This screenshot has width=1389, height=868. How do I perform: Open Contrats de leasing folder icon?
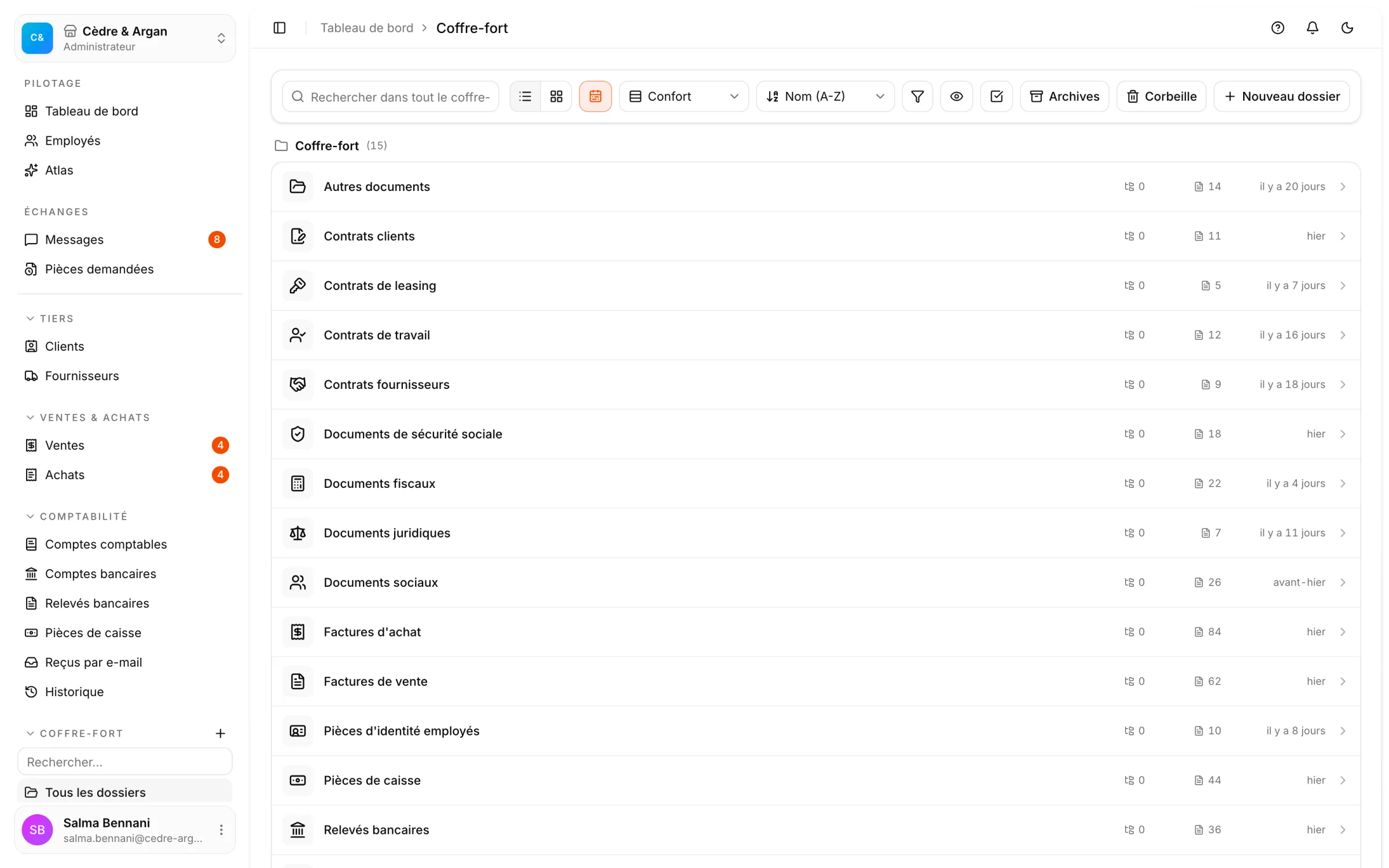click(297, 285)
